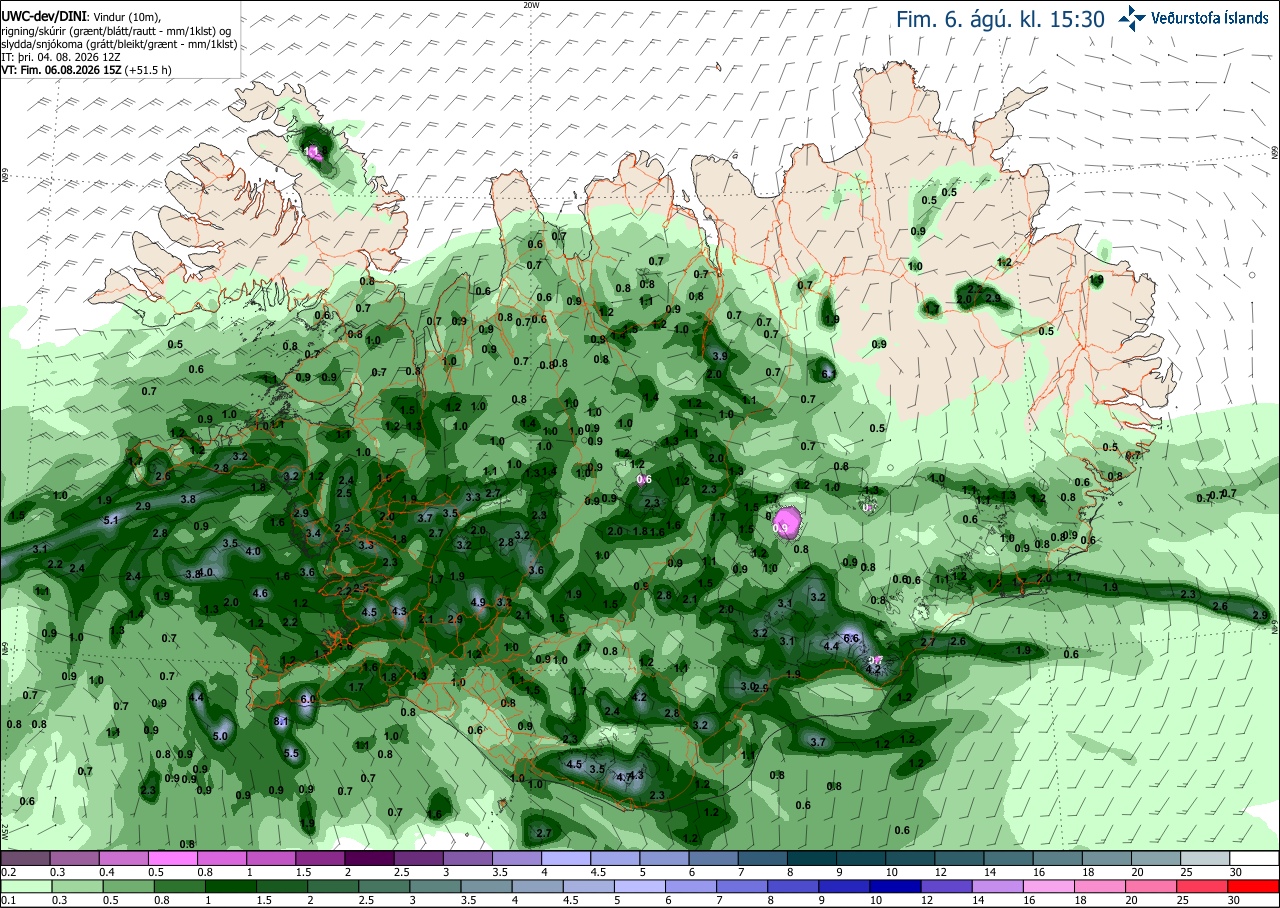The image size is (1280, 908).
Task: Pick the dark green swatch between 1 and 1.5 on the bottom row
Action: [x=222, y=887]
